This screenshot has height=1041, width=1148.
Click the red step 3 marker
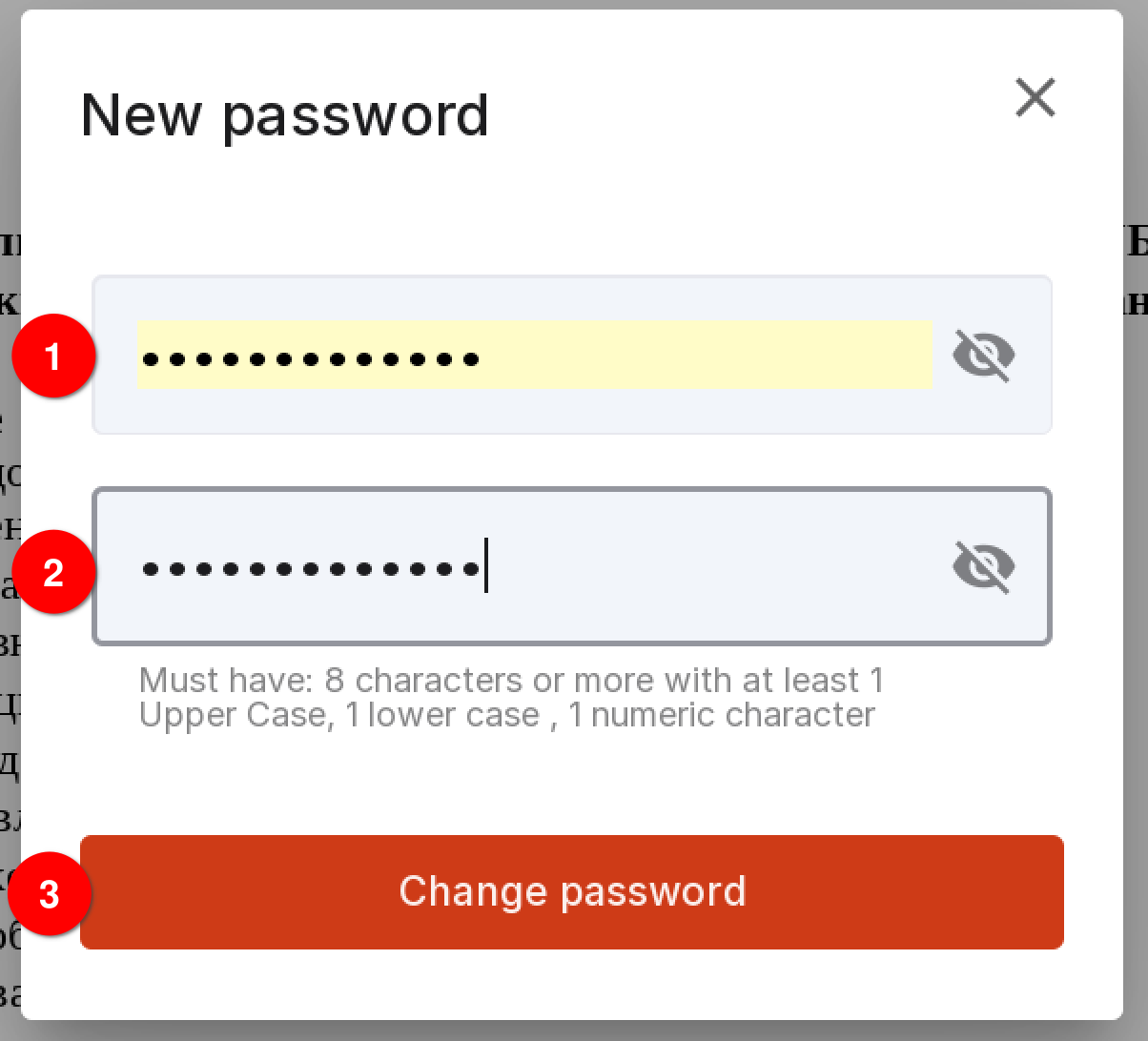point(50,894)
